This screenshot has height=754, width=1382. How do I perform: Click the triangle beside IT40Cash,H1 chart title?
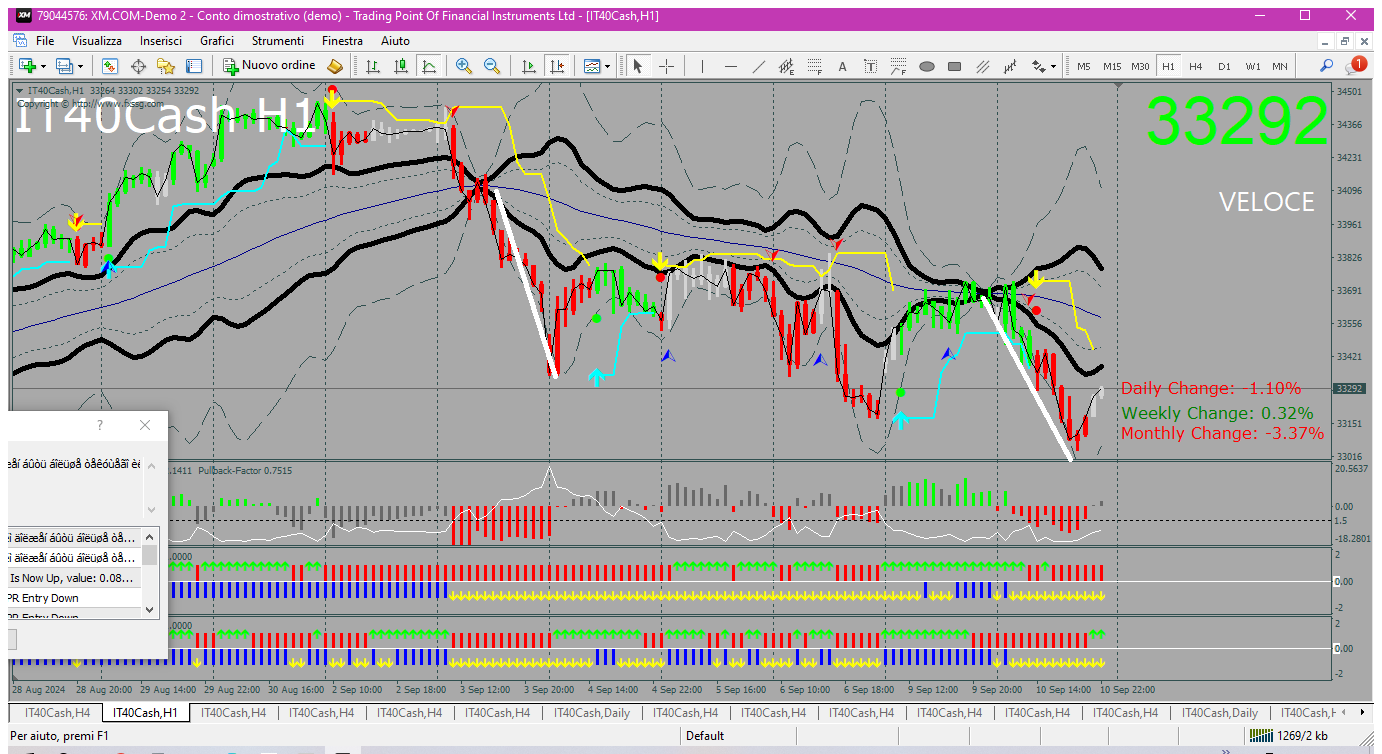click(20, 91)
